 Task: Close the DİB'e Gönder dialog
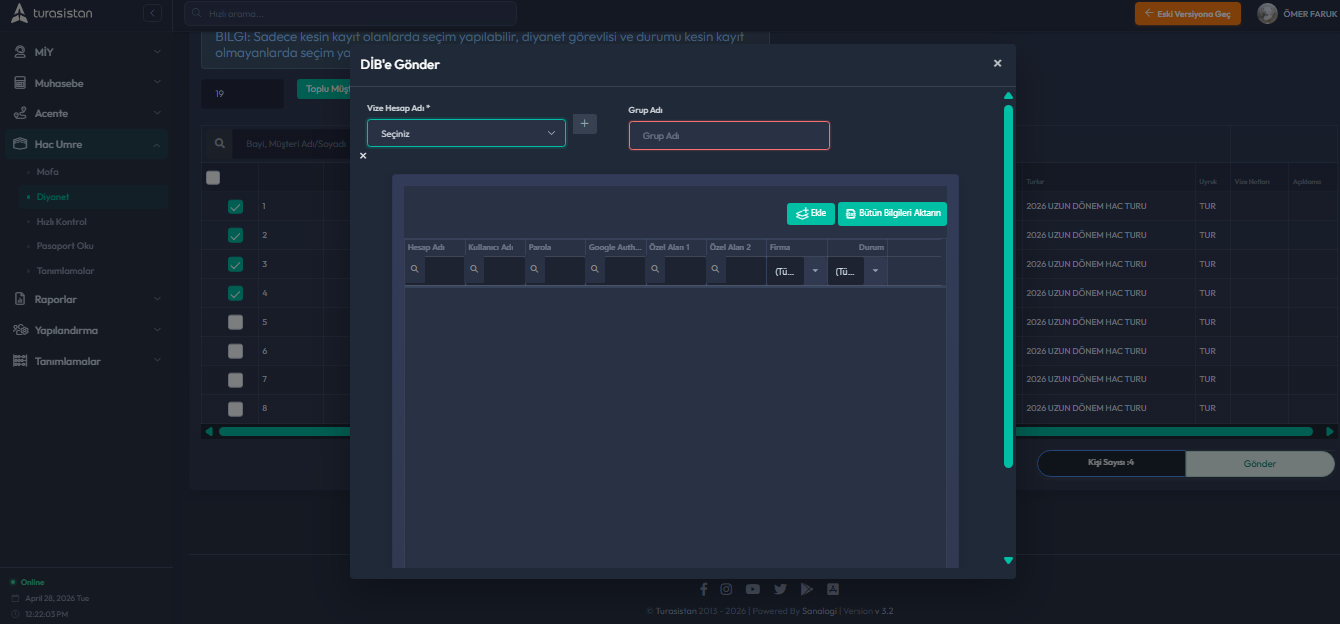[997, 63]
